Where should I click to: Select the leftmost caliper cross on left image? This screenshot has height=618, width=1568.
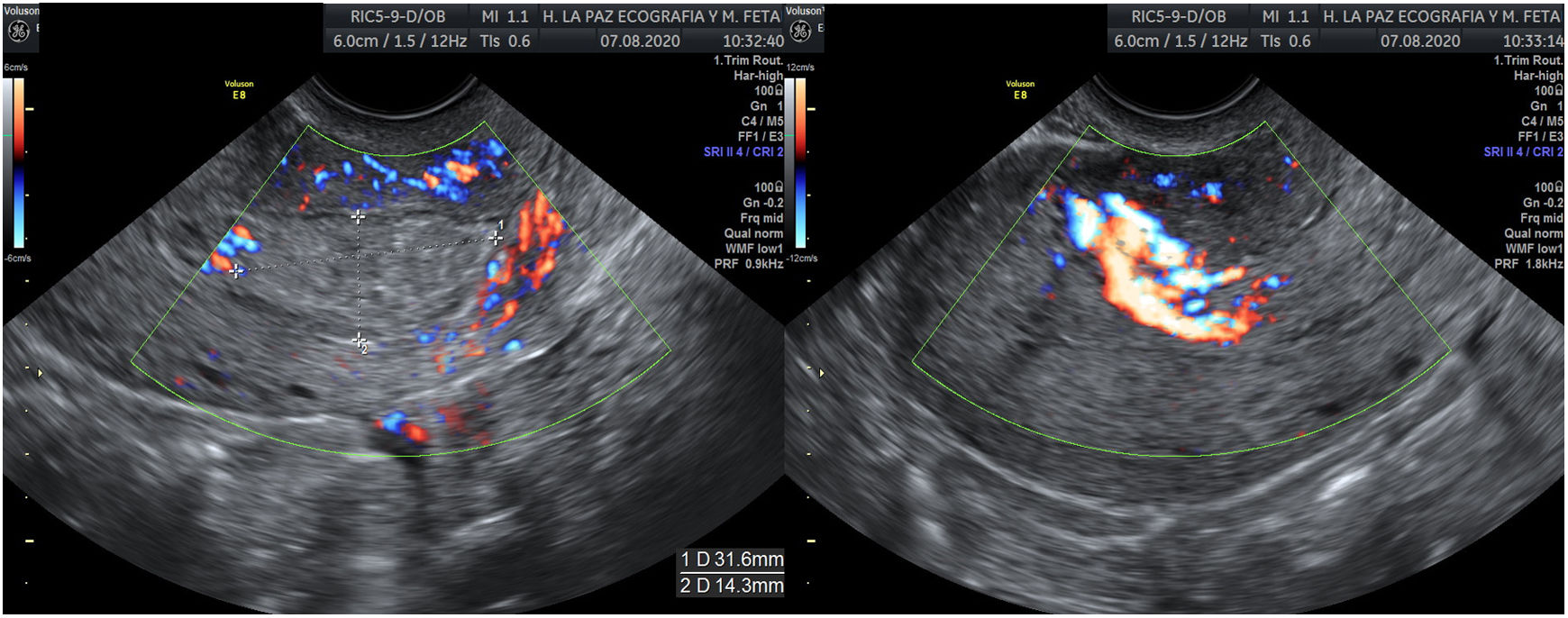[236, 270]
